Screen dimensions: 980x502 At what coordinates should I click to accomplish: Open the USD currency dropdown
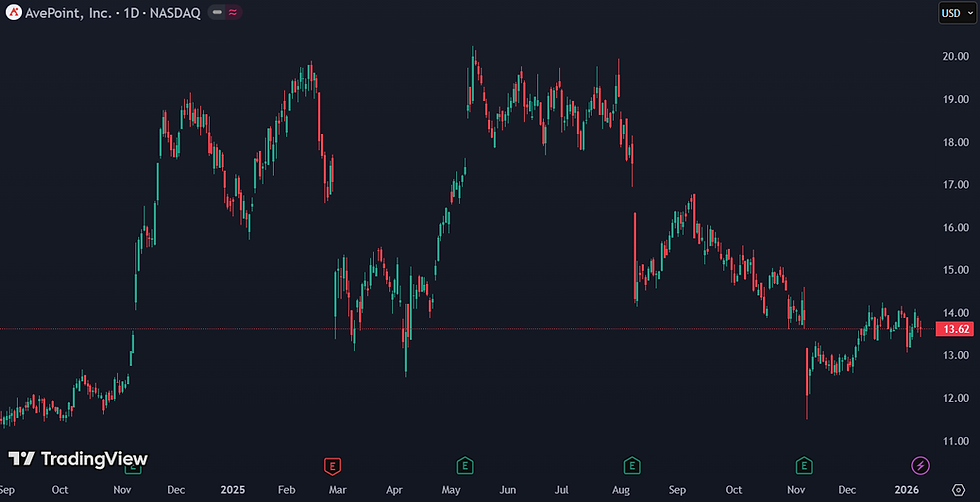click(958, 13)
